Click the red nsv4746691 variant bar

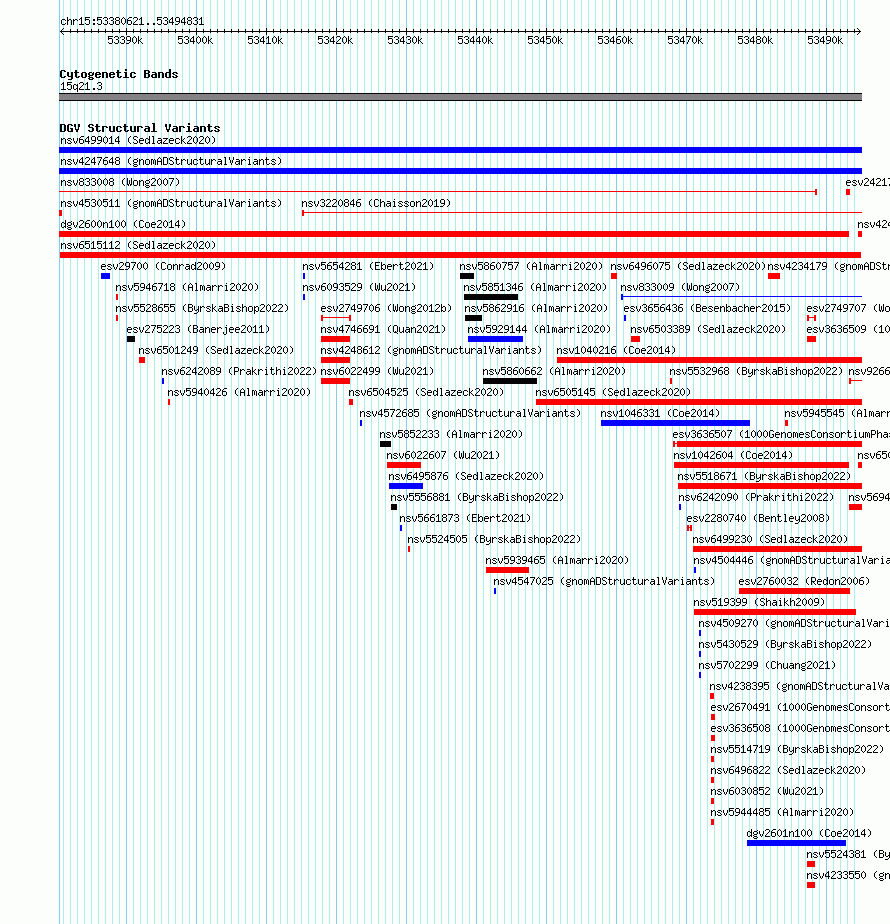coord(335,339)
